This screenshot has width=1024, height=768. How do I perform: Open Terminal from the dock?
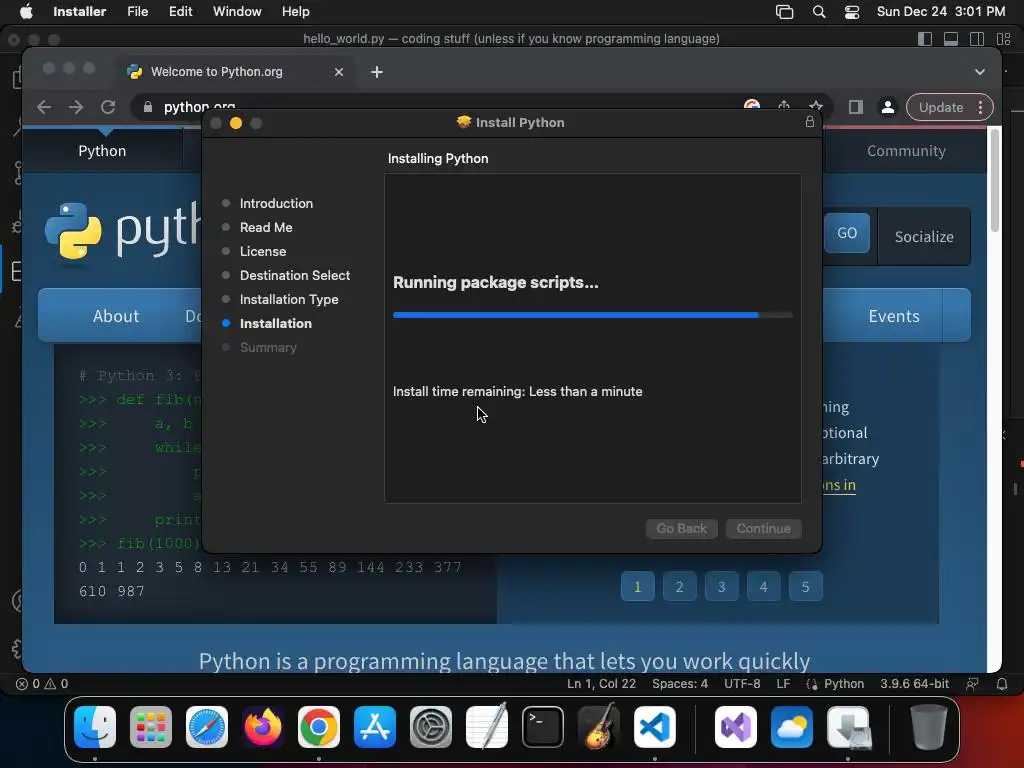[543, 727]
